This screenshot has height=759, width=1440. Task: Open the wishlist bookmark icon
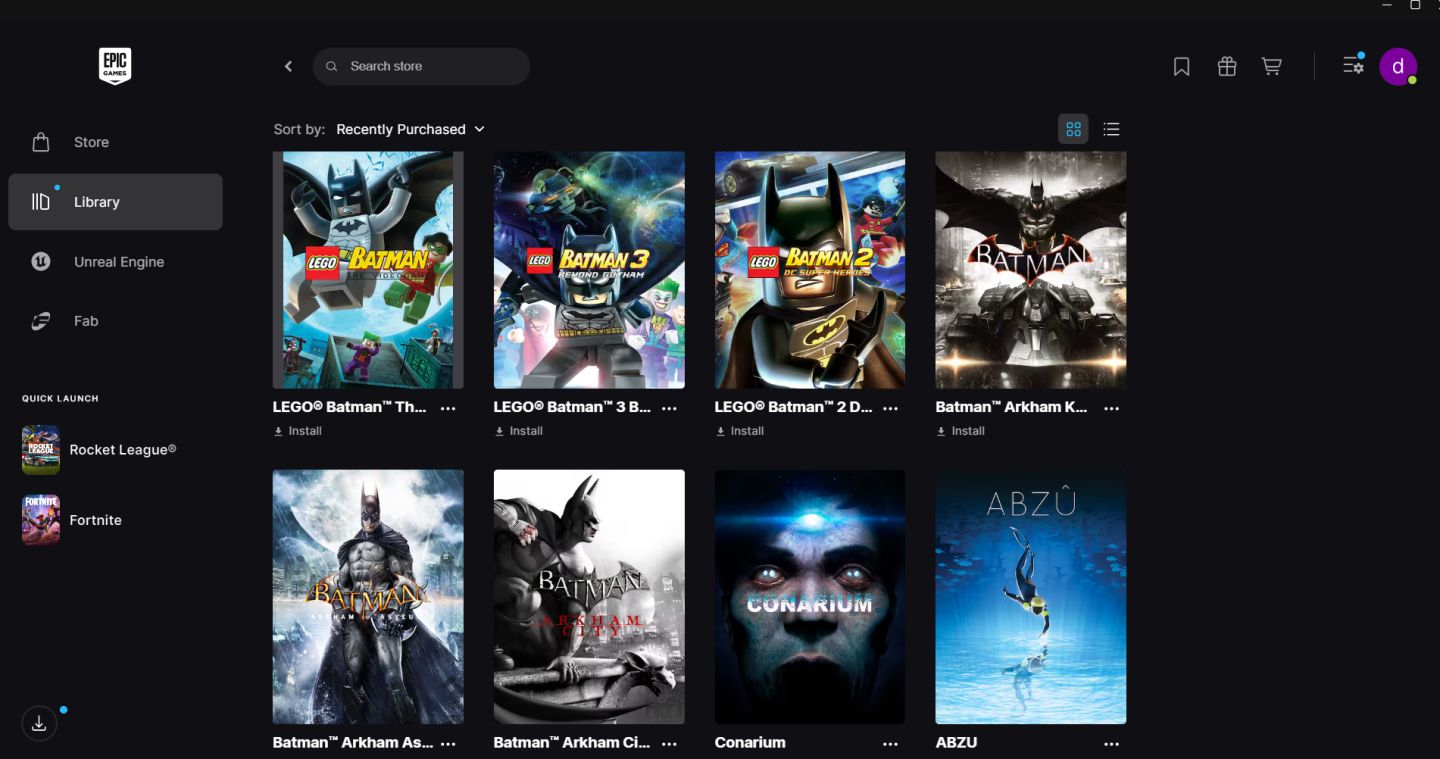point(1181,66)
